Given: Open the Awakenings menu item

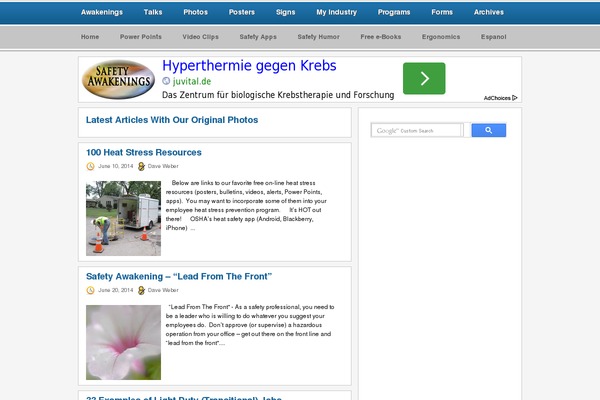Looking at the screenshot, I should coord(102,12).
